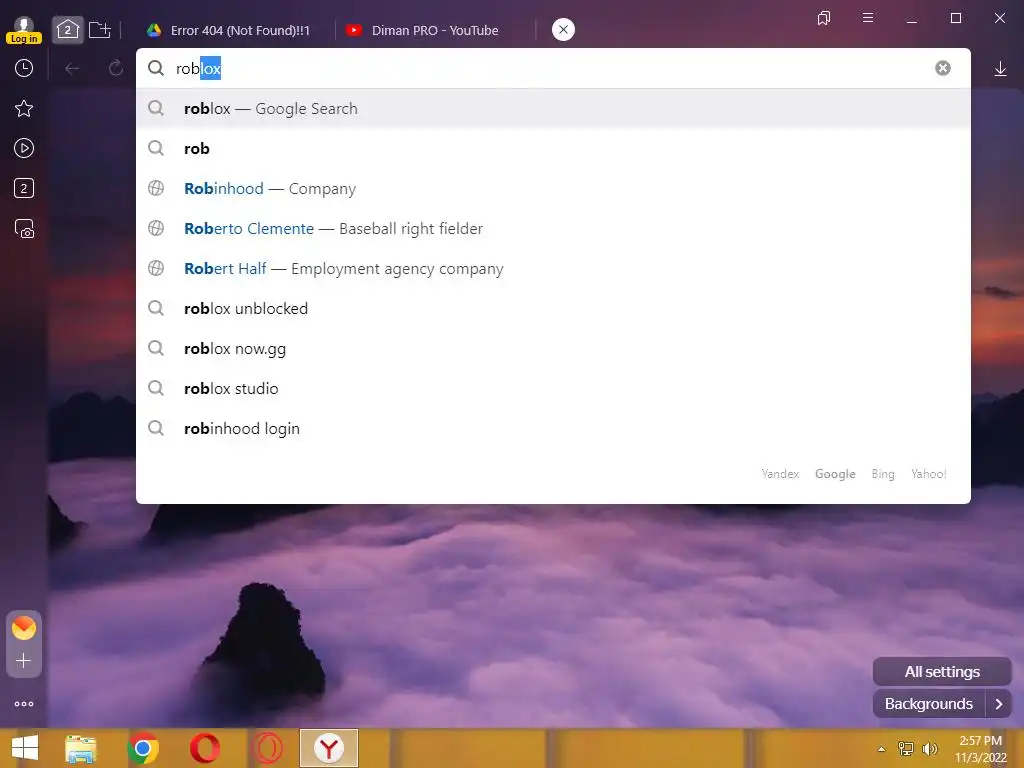Open Backgrounds gallery button
This screenshot has width=1024, height=768.
pyautogui.click(x=929, y=703)
